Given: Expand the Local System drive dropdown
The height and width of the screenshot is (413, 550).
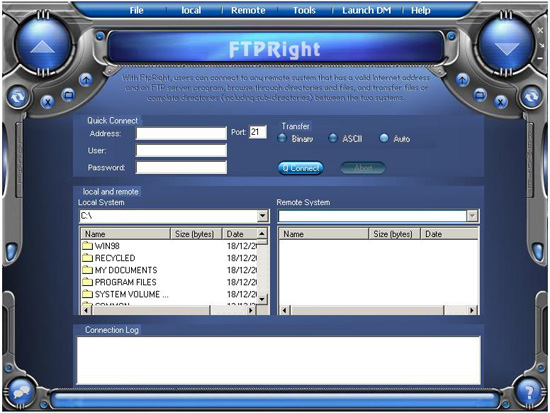Looking at the screenshot, I should tap(262, 216).
